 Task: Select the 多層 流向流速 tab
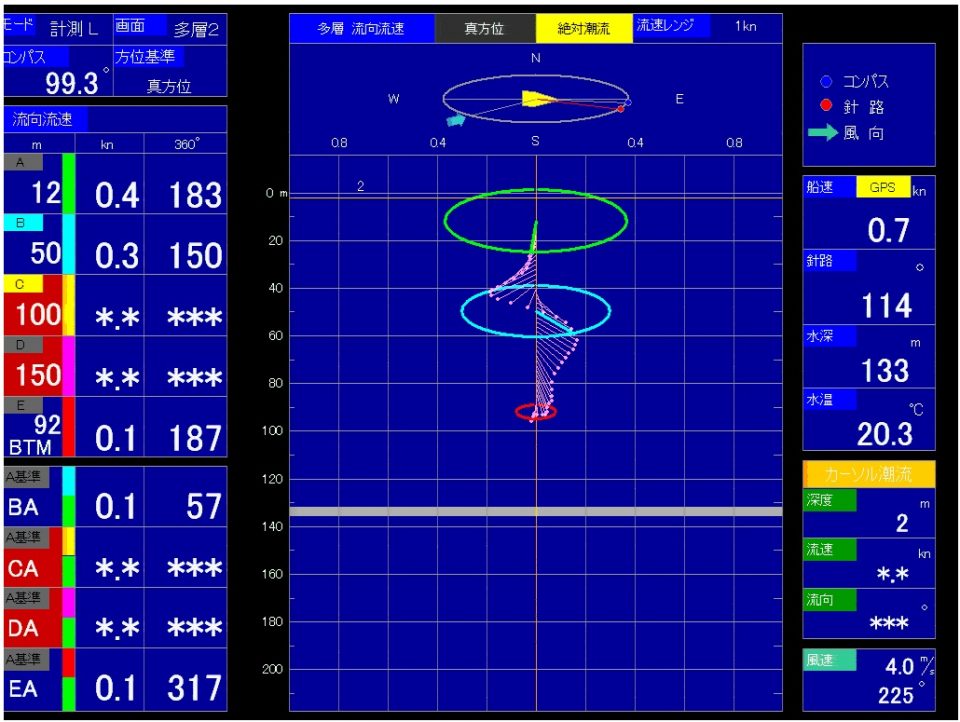click(x=362, y=29)
